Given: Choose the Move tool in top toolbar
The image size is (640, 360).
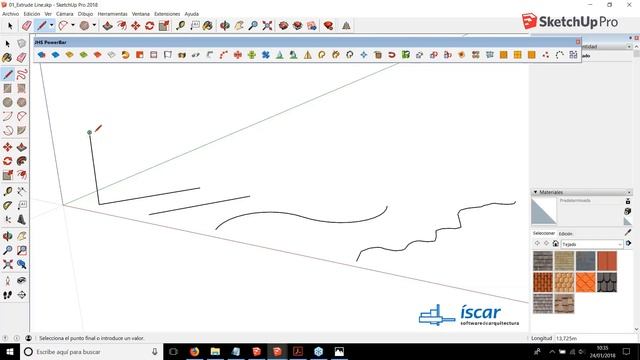Looking at the screenshot, I should click(136, 26).
